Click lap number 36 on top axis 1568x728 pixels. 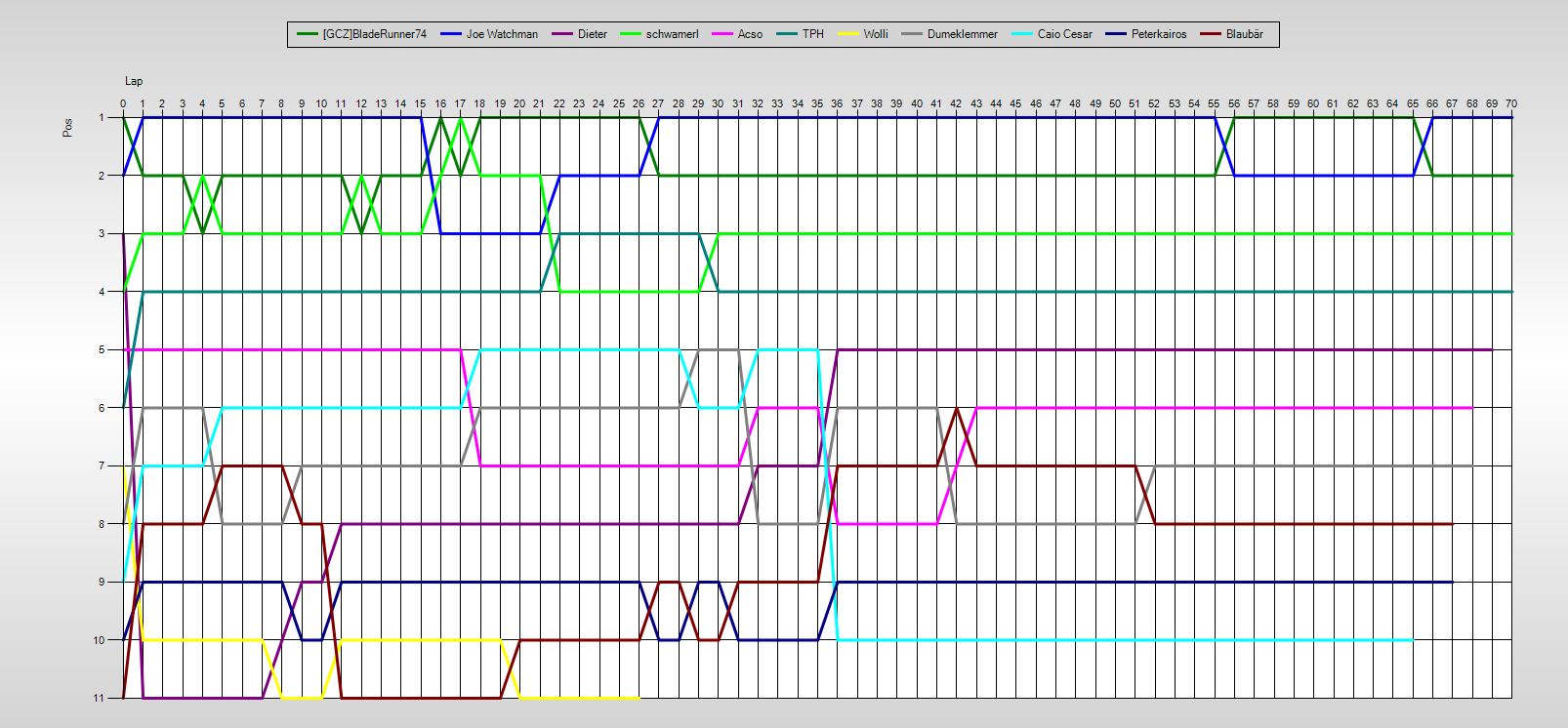click(837, 103)
